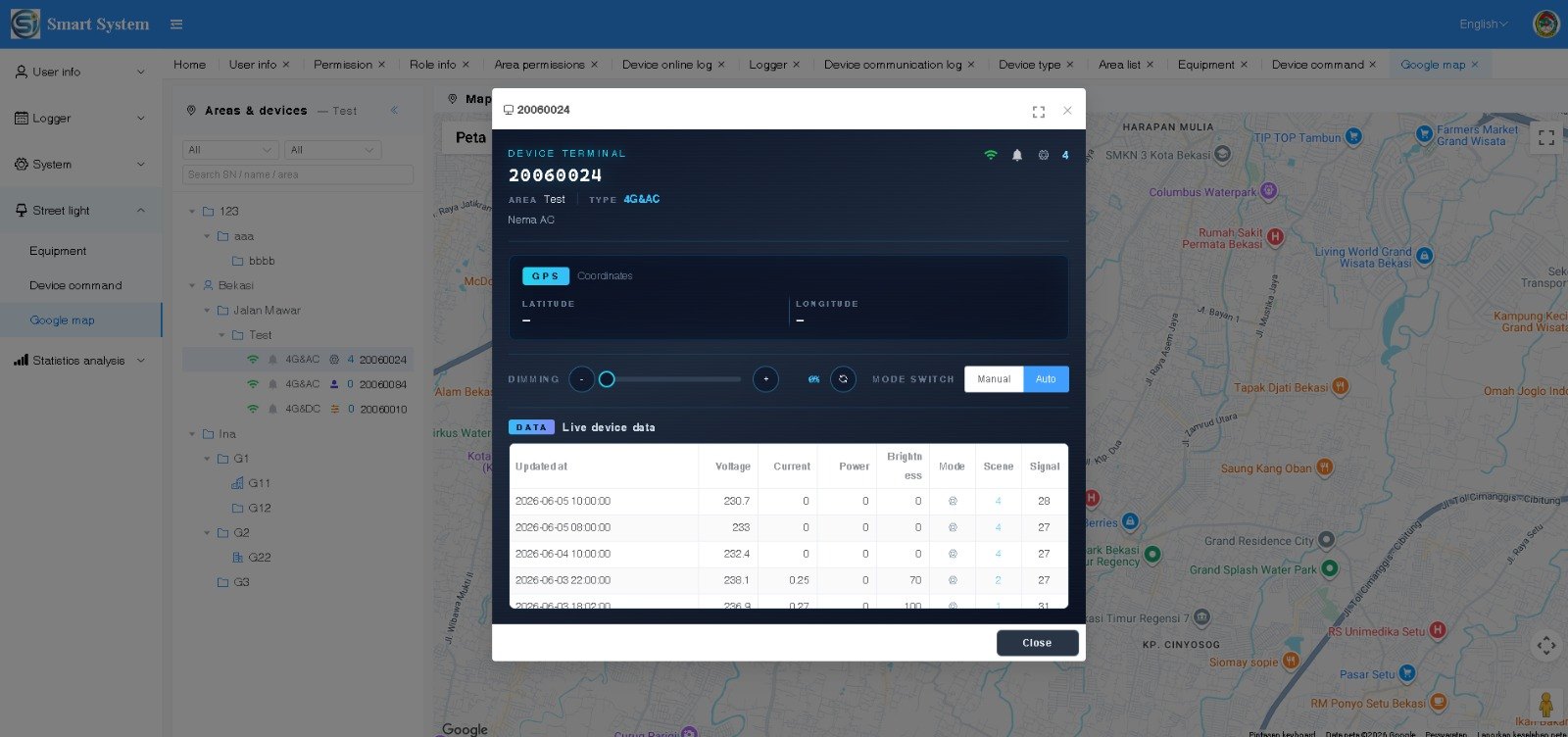
Task: Click the scene mode icon in dialog header
Action: pos(1044,155)
